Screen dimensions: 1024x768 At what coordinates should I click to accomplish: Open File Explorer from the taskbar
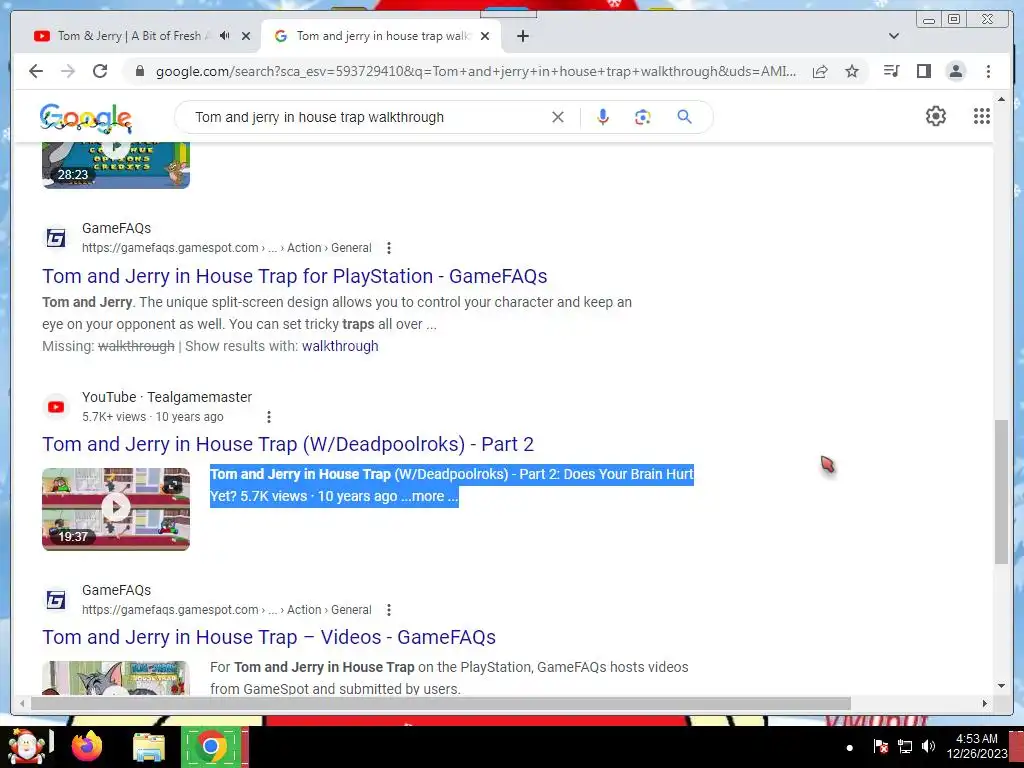coord(149,746)
